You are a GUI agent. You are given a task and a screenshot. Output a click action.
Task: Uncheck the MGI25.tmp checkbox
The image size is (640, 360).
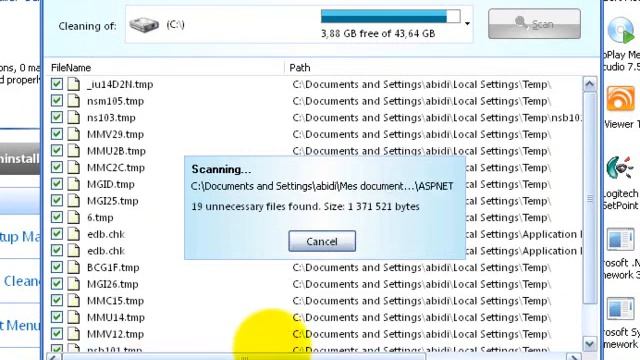pos(57,201)
